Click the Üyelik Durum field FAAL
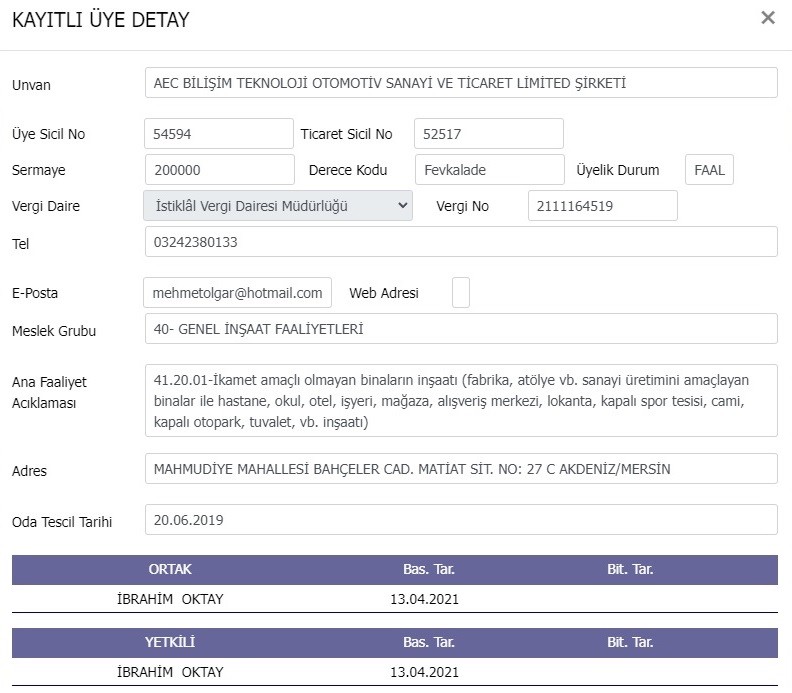This screenshot has width=792, height=693. (709, 170)
